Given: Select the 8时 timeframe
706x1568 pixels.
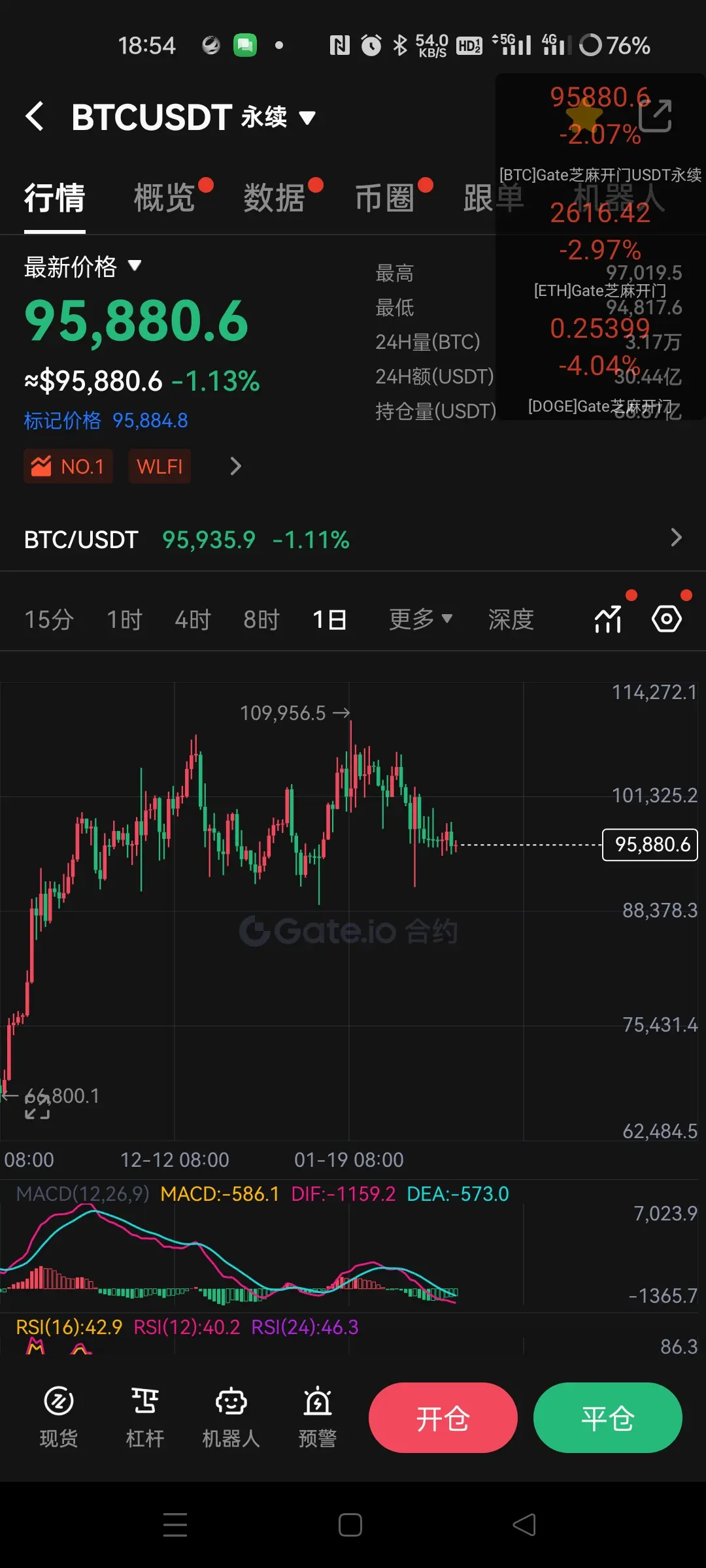Looking at the screenshot, I should point(261,619).
